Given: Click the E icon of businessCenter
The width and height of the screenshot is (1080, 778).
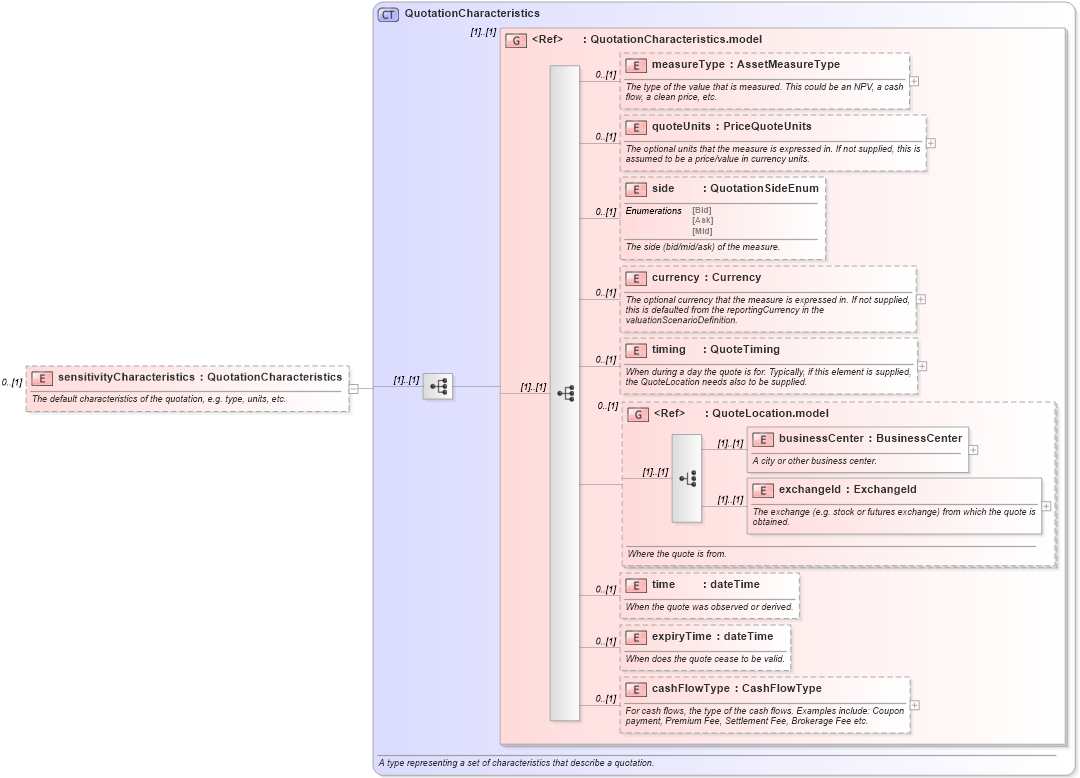Looking at the screenshot, I should [762, 439].
